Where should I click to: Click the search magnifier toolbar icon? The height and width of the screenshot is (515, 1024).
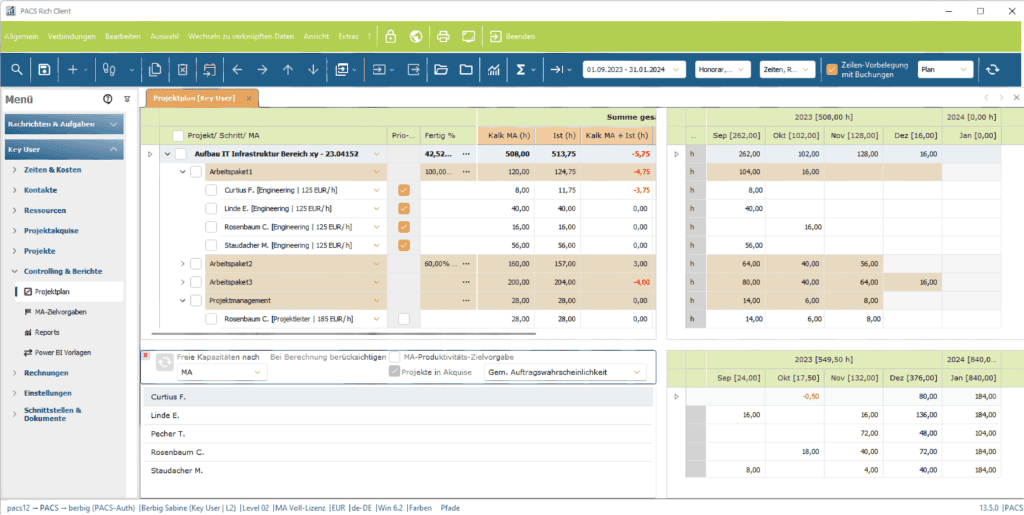[x=17, y=70]
